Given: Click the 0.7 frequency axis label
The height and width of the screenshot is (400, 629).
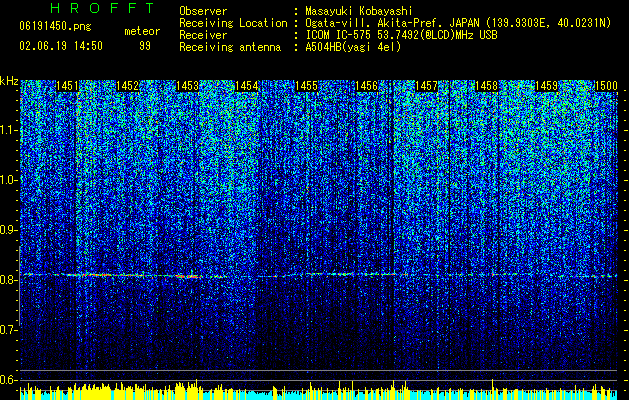Looking at the screenshot, I should [9, 330].
